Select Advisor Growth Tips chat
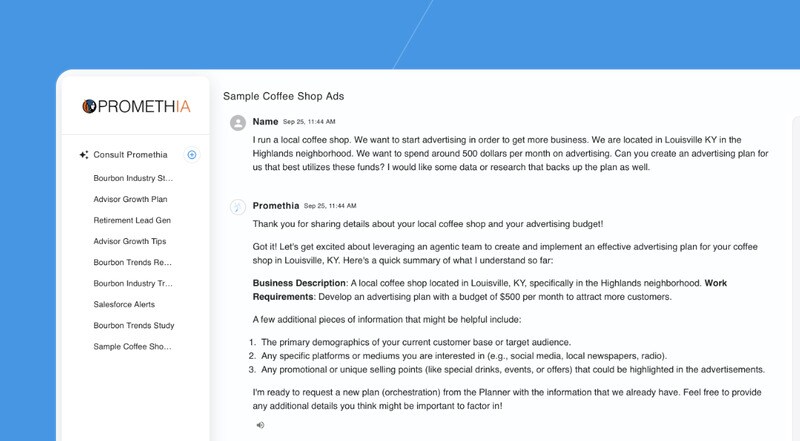The width and height of the screenshot is (800, 441). tap(130, 241)
